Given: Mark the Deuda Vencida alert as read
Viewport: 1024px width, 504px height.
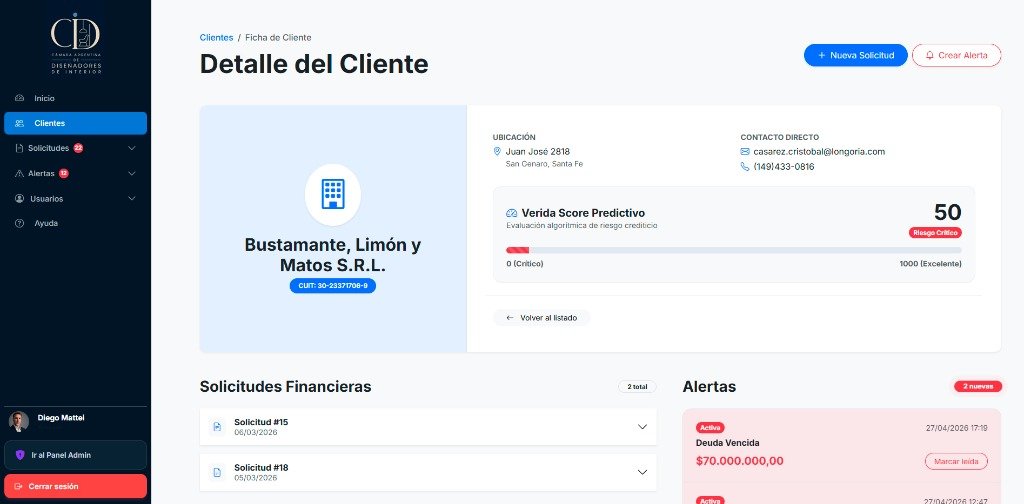Looking at the screenshot, I should [956, 462].
